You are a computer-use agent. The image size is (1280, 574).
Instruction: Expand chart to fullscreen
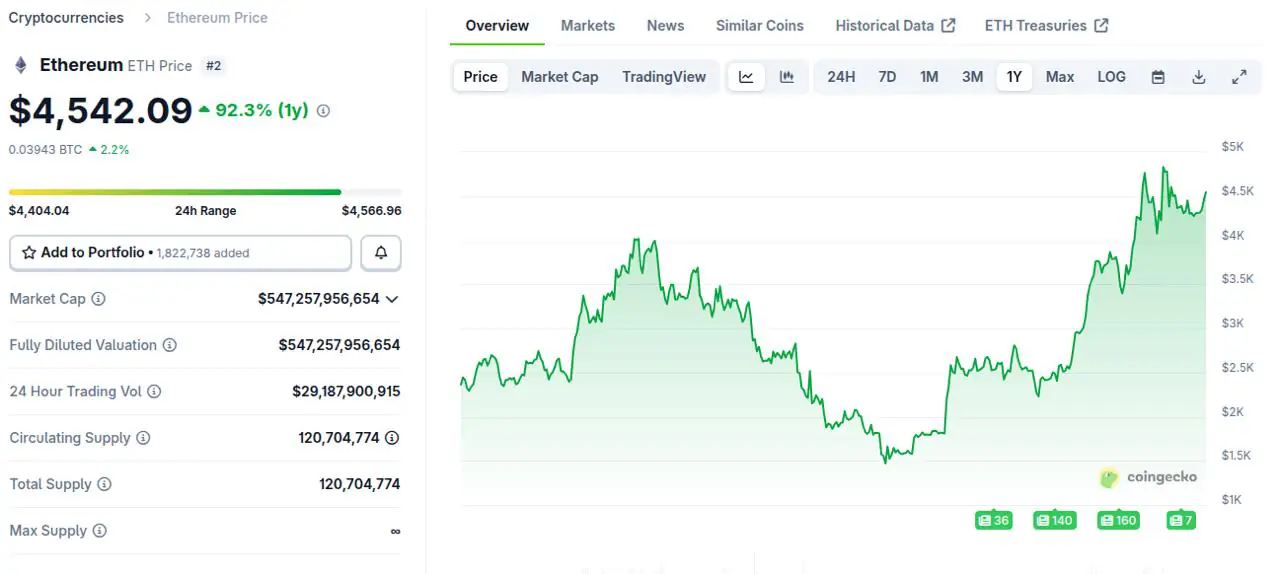[1239, 77]
